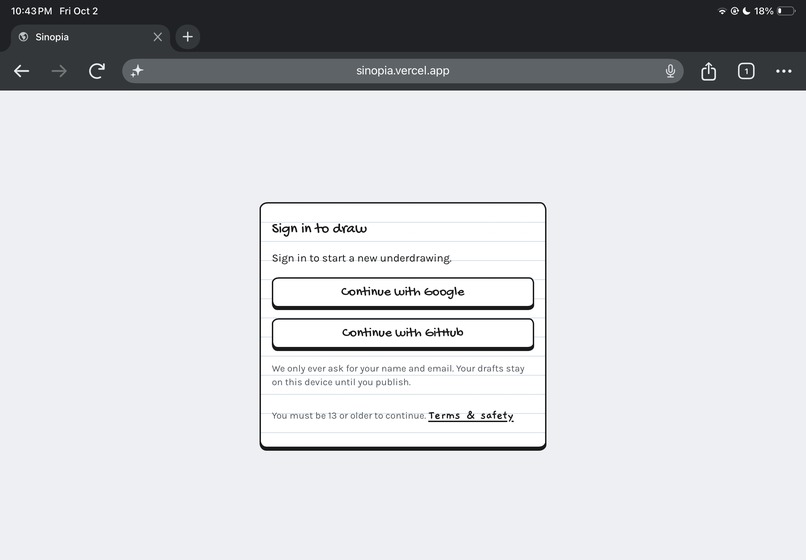This screenshot has width=806, height=560.
Task: Reload the Sinopia page
Action: tap(97, 71)
